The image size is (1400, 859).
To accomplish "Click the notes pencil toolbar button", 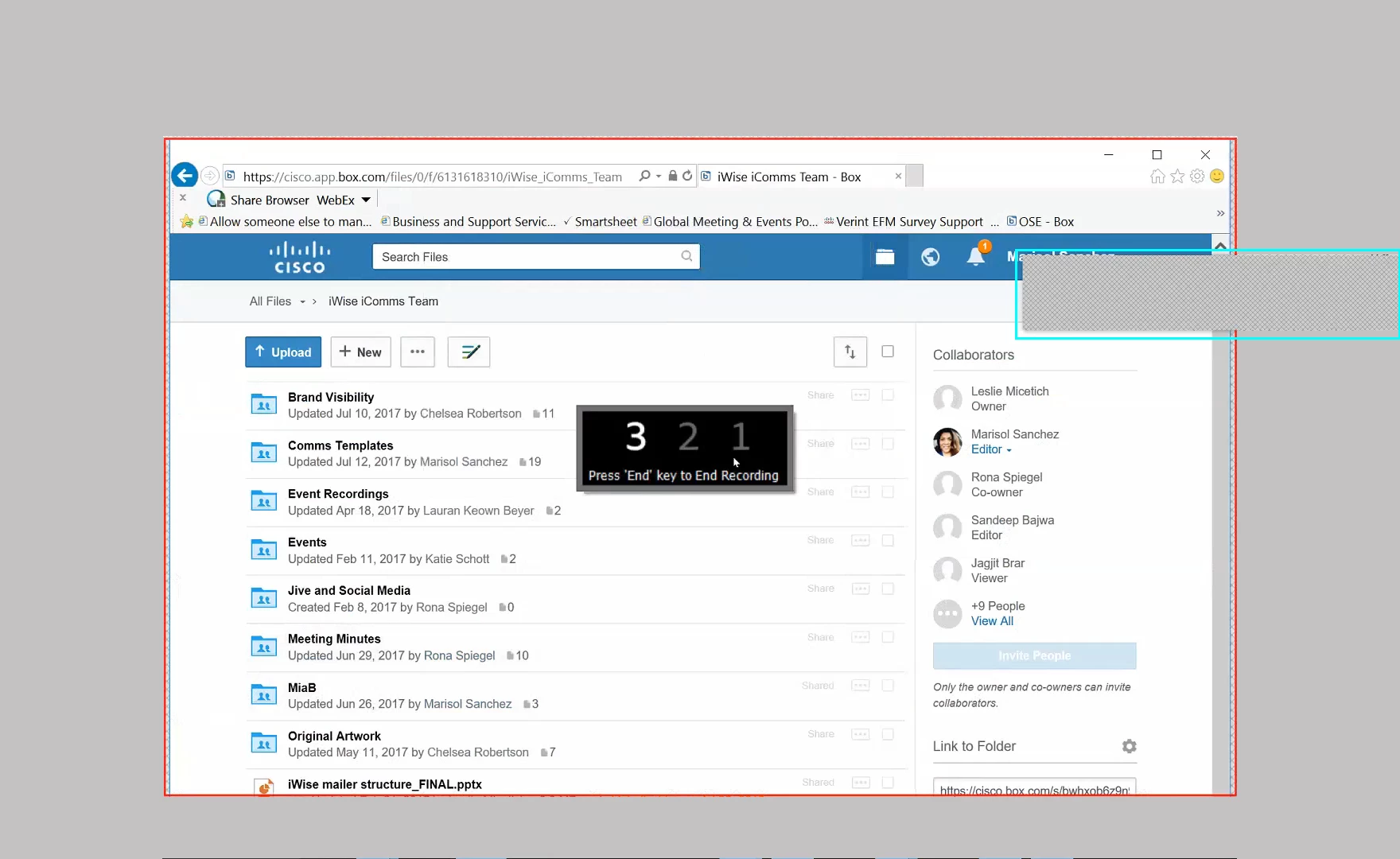I will (x=469, y=352).
